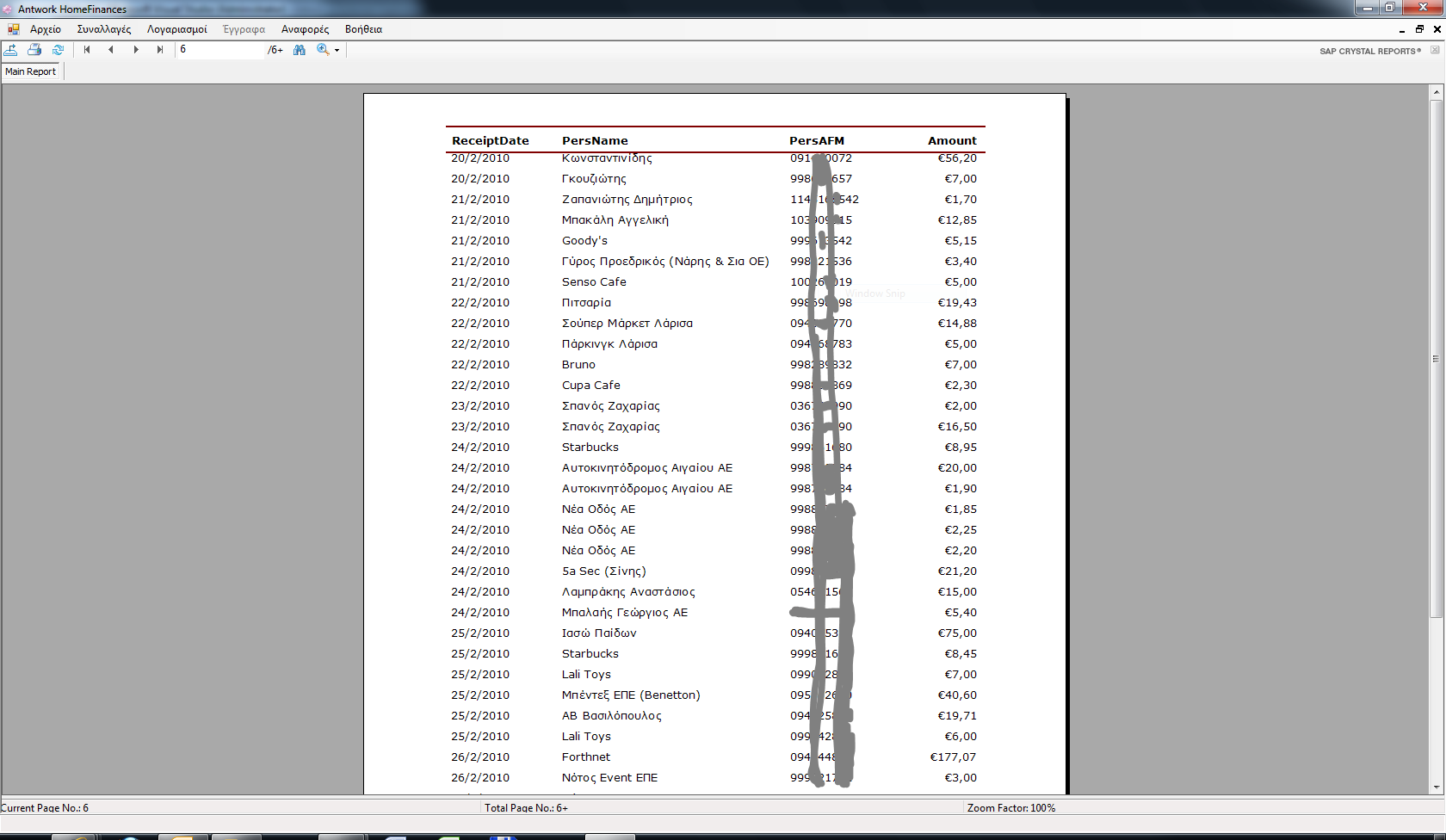Viewport: 1446px width, 840px height.
Task: Select the Ζαπανιώτης Δημήτριος name cell
Action: click(627, 200)
